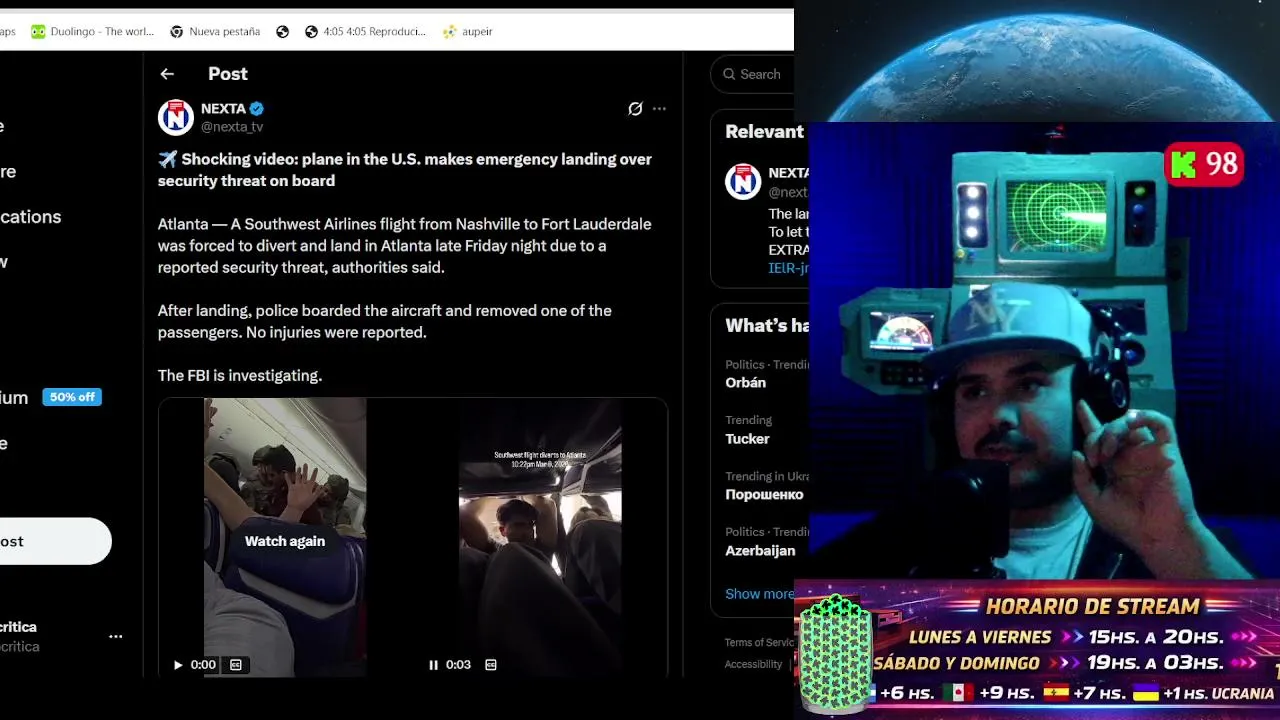This screenshot has width=1280, height=720.
Task: Open NEXTA profile avatar
Action: tap(176, 117)
